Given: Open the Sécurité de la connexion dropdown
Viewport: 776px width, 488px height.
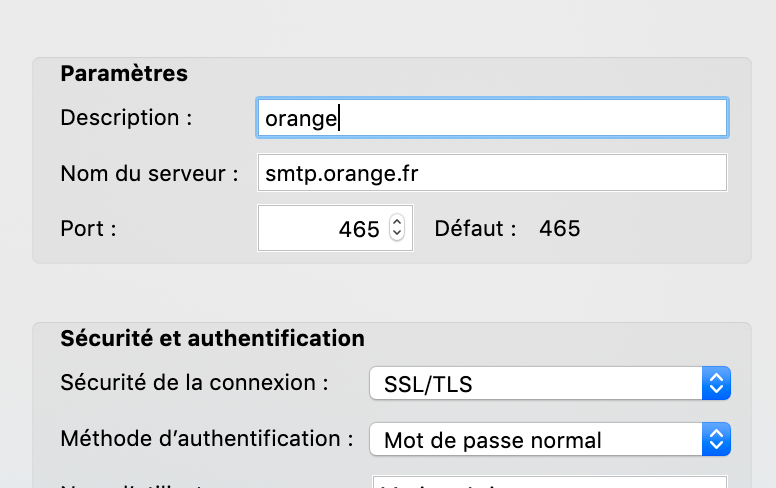Looking at the screenshot, I should click(x=538, y=384).
